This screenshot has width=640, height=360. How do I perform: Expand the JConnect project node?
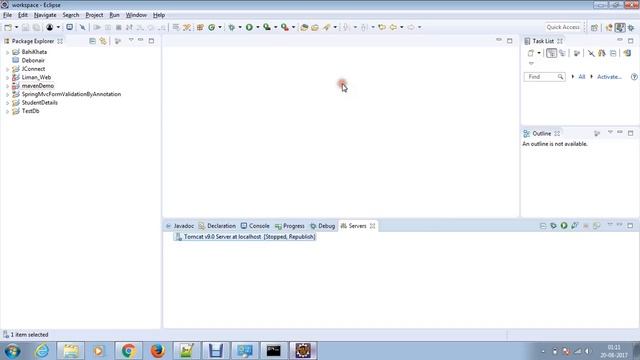[7, 69]
